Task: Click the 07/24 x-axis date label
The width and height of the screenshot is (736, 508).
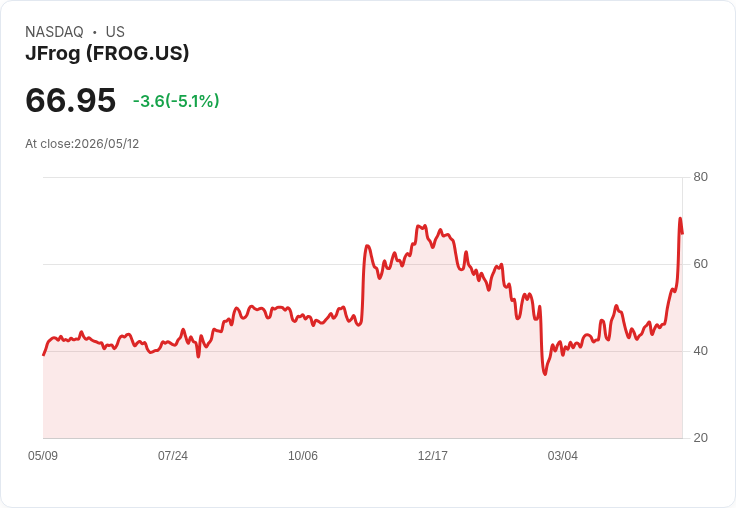Action: pos(173,456)
